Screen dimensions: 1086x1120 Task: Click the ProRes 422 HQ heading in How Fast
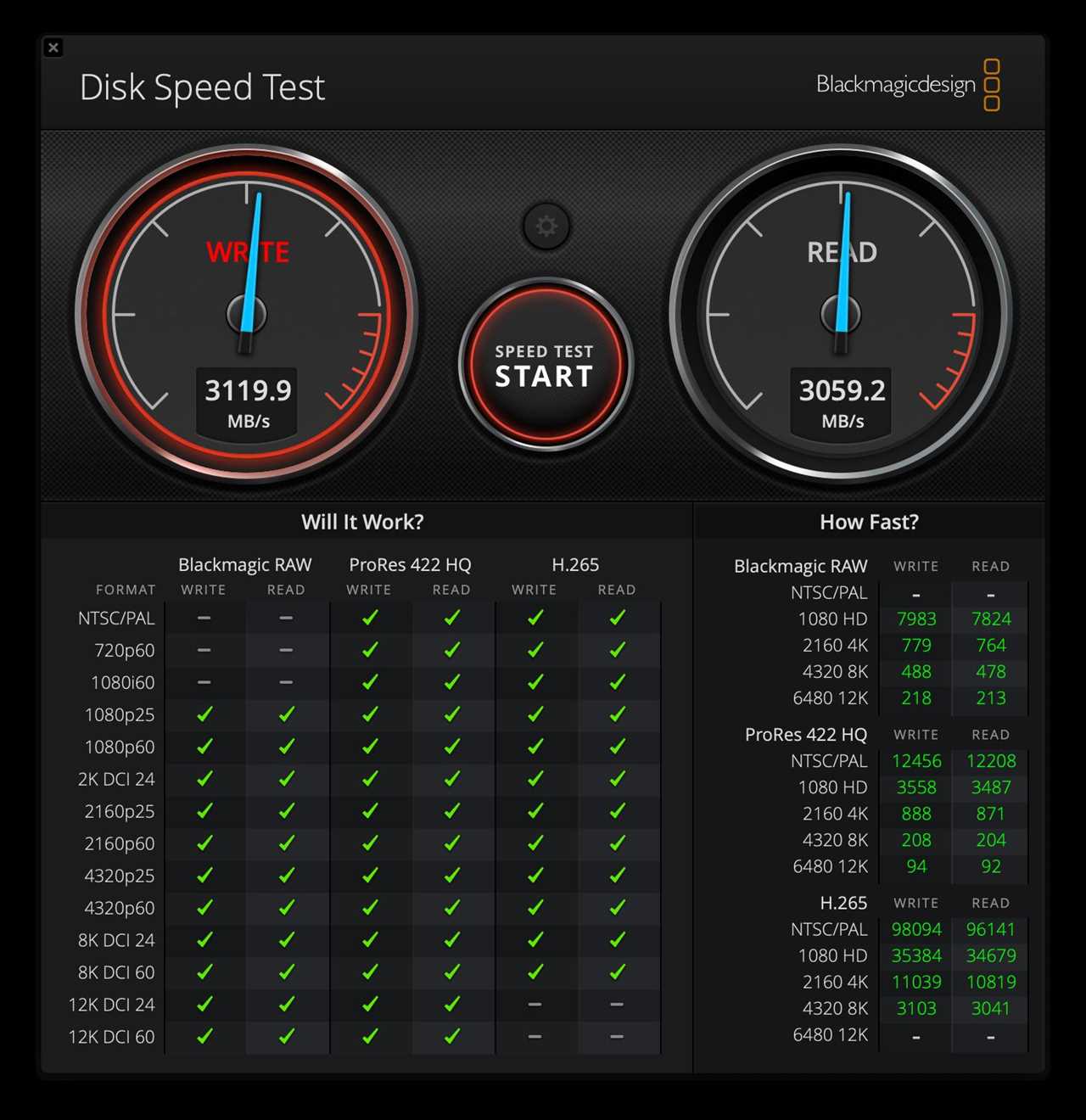point(806,735)
